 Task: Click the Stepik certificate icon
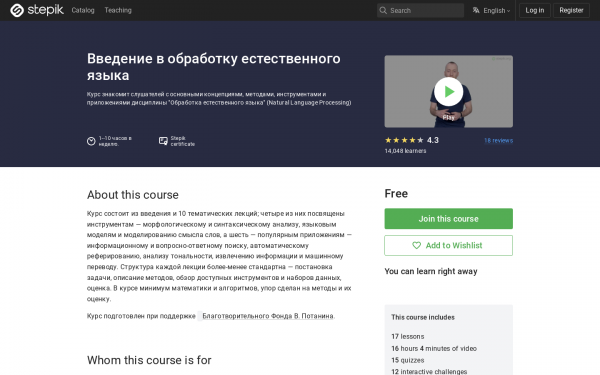coord(163,141)
